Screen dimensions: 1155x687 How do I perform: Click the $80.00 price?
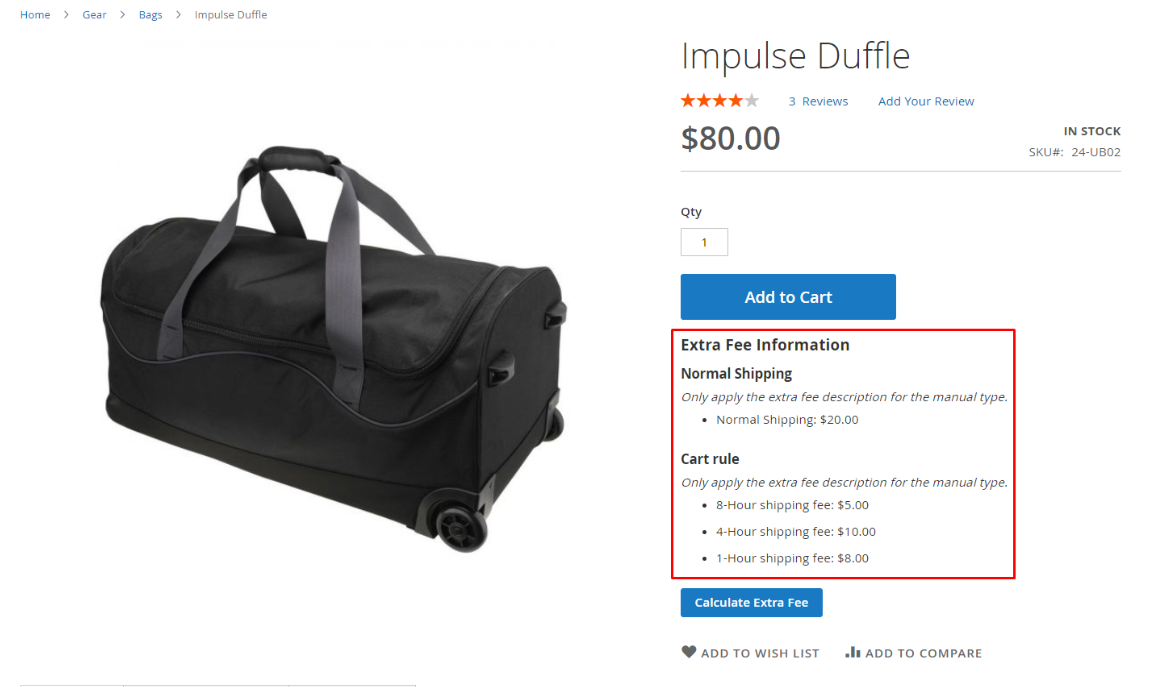pos(730,138)
